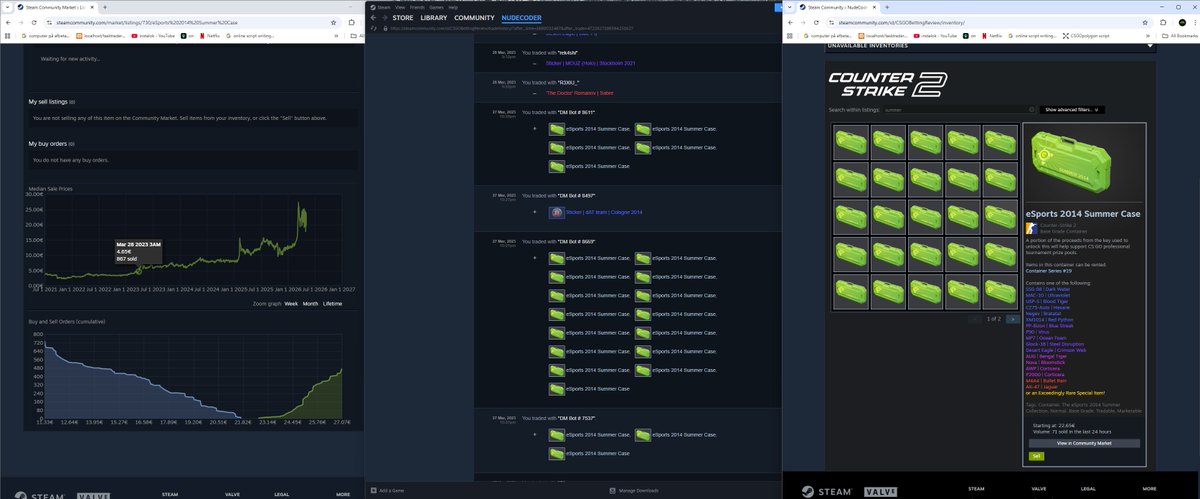Open extensions menu in left browser window
This screenshot has width=1200, height=499.
pyautogui.click(x=351, y=23)
